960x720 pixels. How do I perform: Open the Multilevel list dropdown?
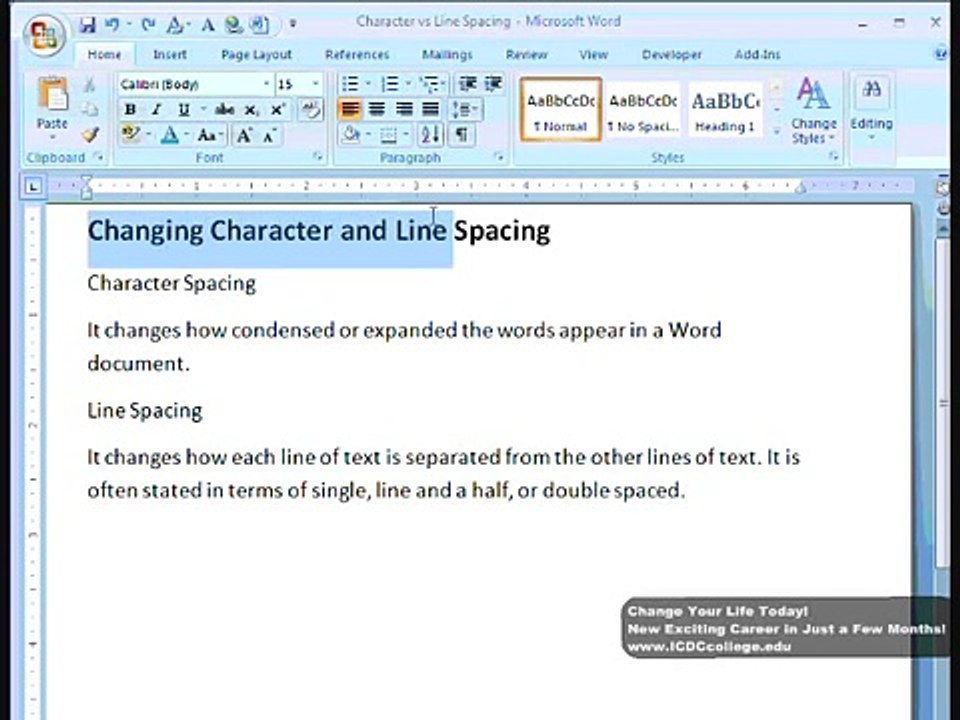444,84
